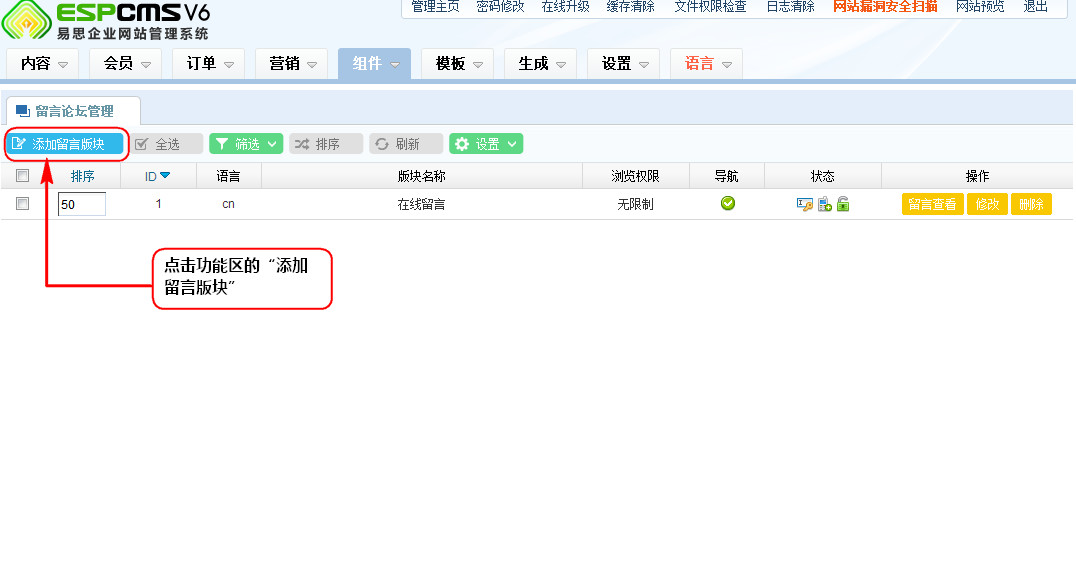The width and height of the screenshot is (1076, 574).
Task: Click the ESPCMS logo
Action: pyautogui.click(x=105, y=20)
